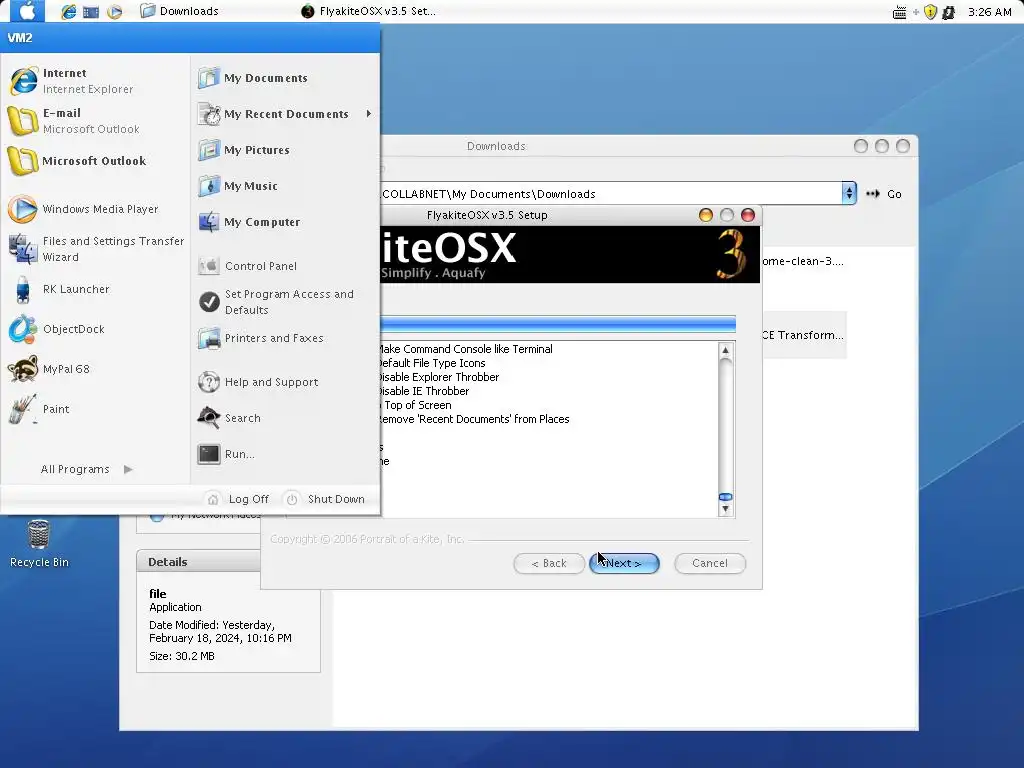Select "Remove 'Recent Documents' from Places" line
Screen dimensions: 1024x768
(473, 419)
